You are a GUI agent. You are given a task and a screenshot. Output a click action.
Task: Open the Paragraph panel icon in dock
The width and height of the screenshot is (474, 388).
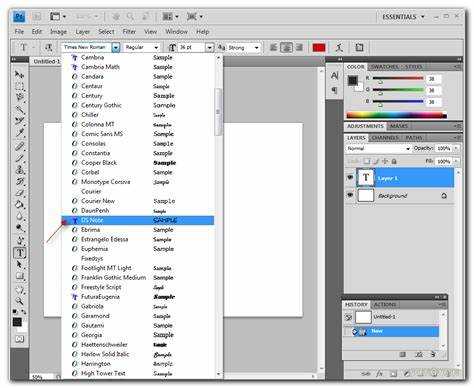pyautogui.click(x=334, y=90)
